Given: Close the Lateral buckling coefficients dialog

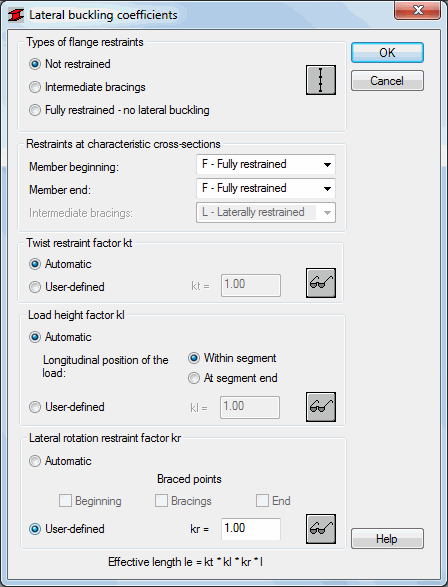Looking at the screenshot, I should tap(418, 10).
